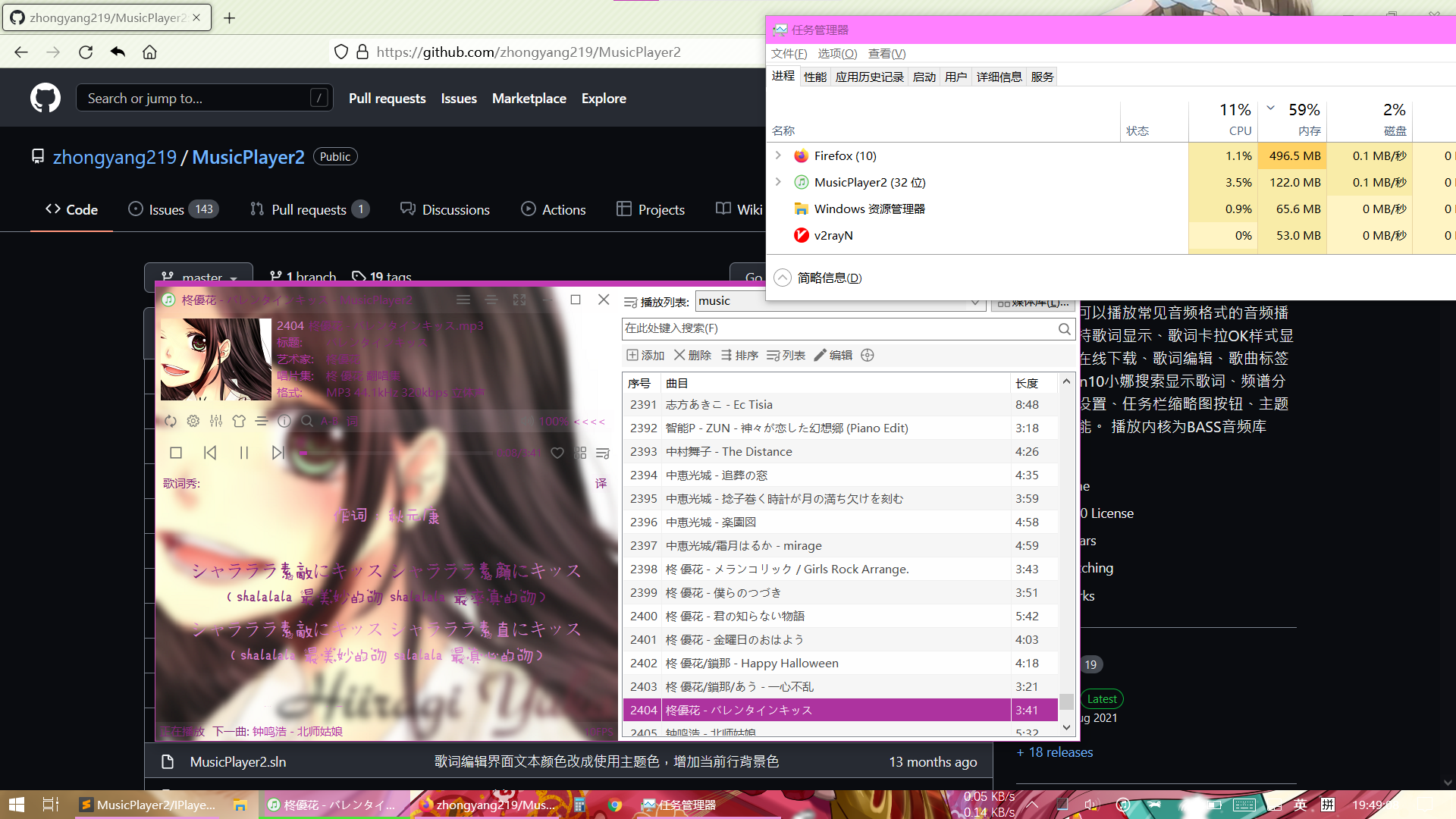1456x819 pixels.
Task: Skip to previous track
Action: pyautogui.click(x=210, y=453)
